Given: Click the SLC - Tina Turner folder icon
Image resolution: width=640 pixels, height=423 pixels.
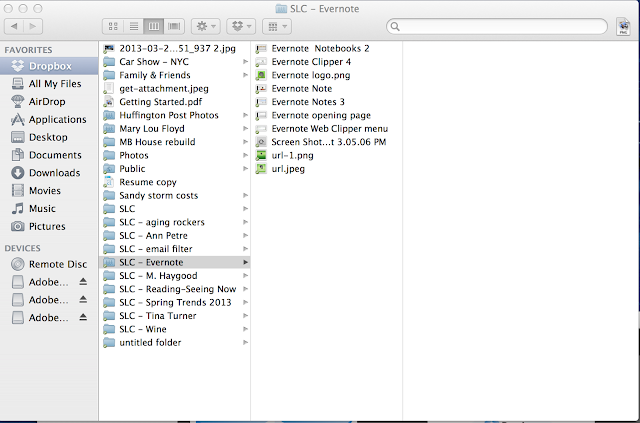Looking at the screenshot, I should [x=109, y=316].
